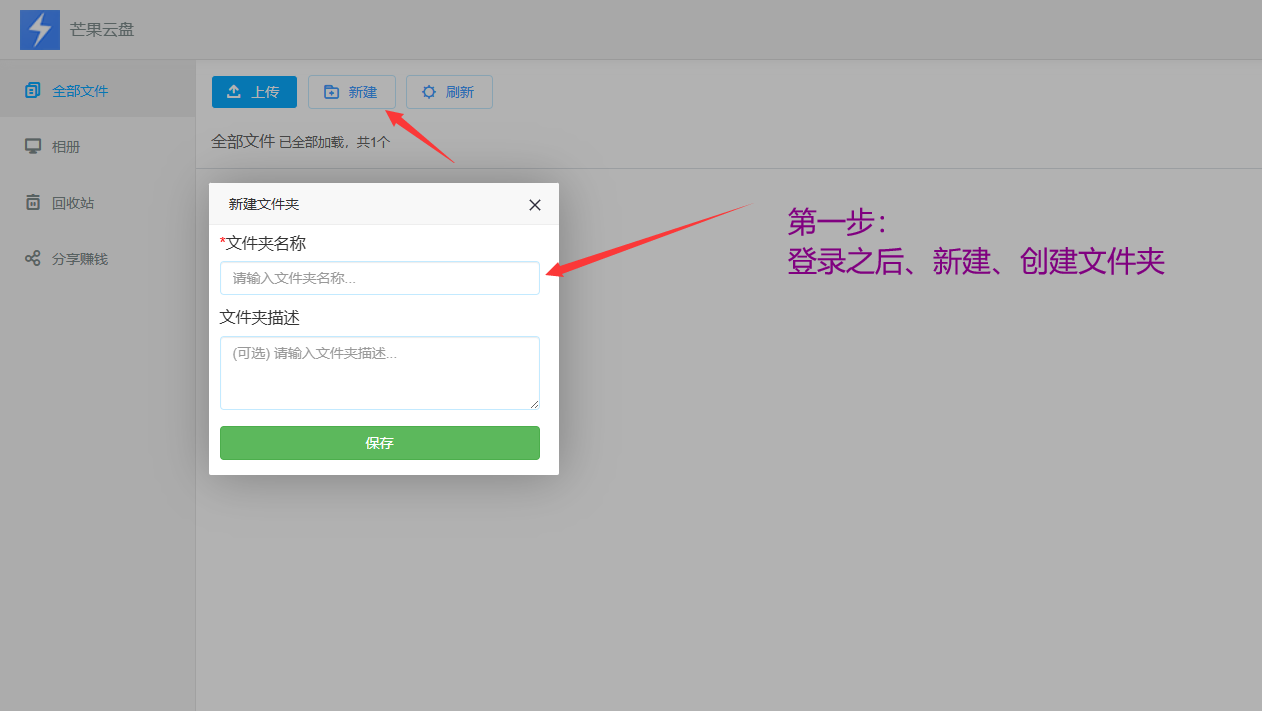1262x711 pixels.
Task: Save the new folder with 保存
Action: click(x=380, y=443)
